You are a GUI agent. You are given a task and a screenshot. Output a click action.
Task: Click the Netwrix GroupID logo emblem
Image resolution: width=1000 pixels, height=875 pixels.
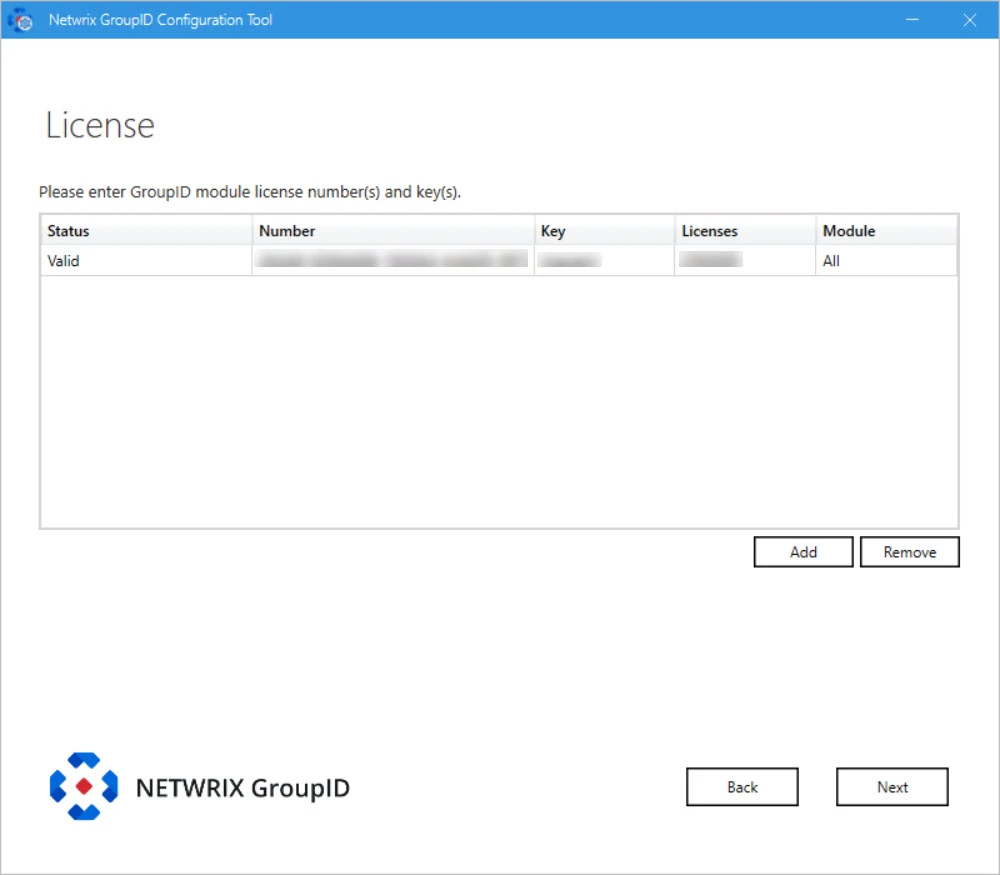(84, 786)
